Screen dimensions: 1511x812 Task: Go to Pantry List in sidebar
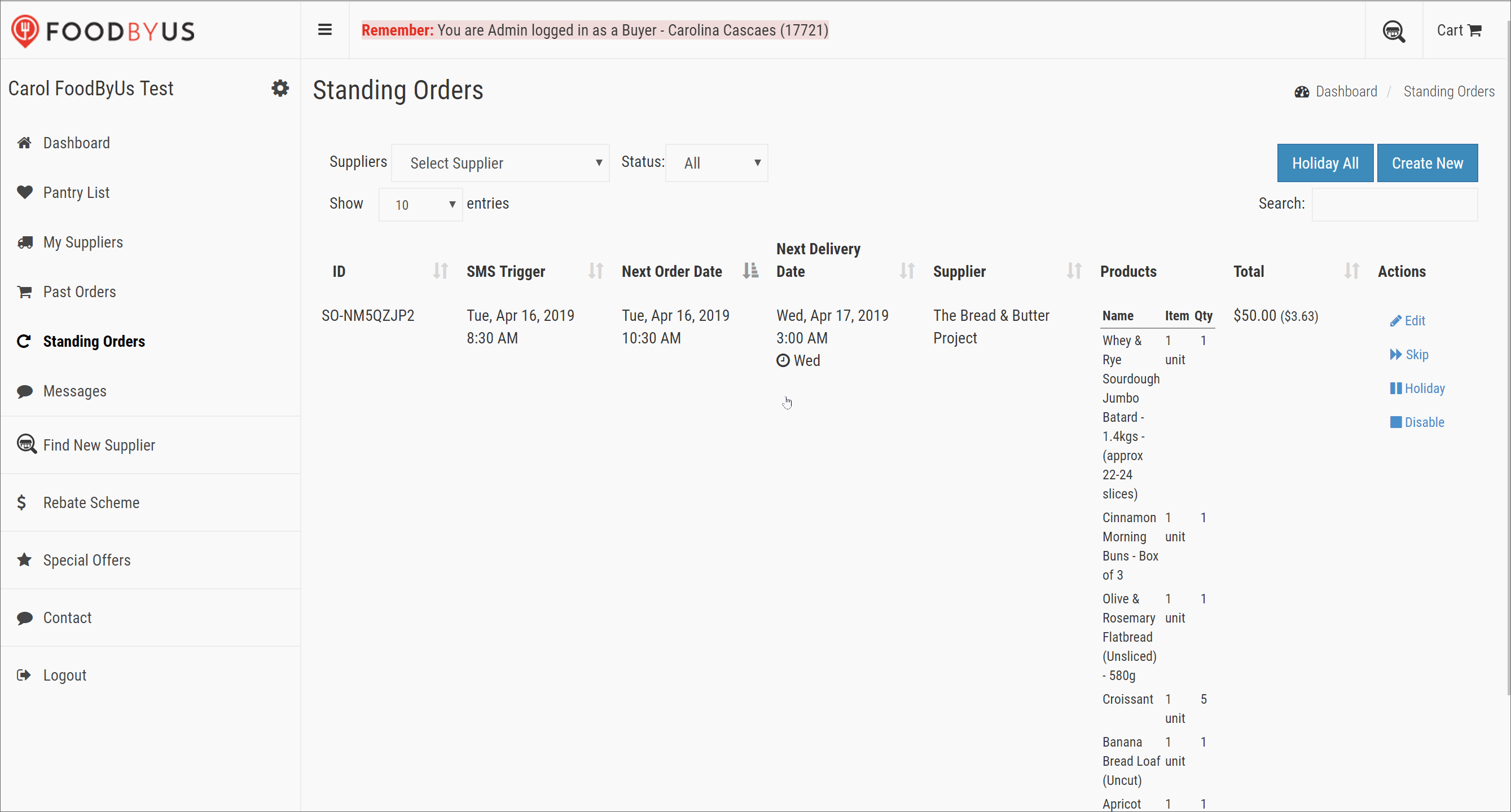pos(76,192)
